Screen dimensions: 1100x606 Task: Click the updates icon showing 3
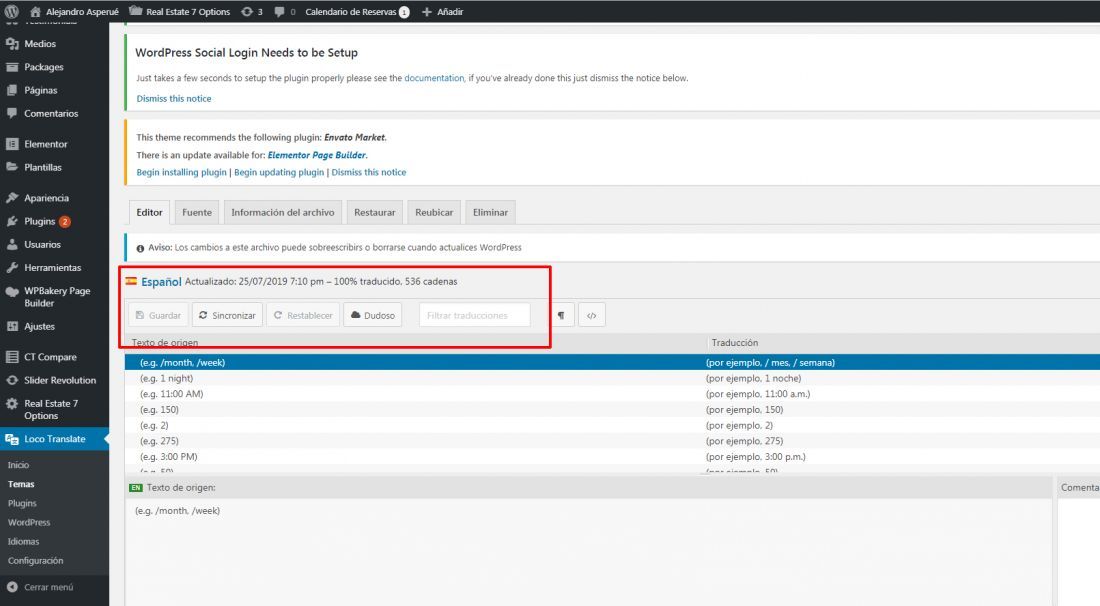point(251,11)
